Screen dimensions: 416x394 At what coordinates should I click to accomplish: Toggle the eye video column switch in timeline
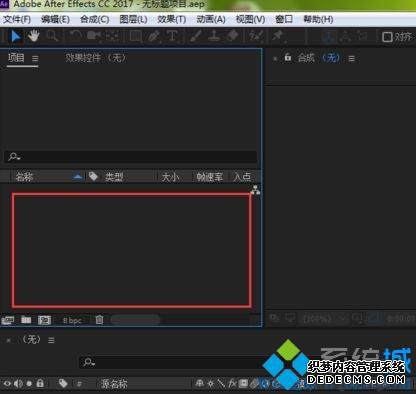(7, 384)
